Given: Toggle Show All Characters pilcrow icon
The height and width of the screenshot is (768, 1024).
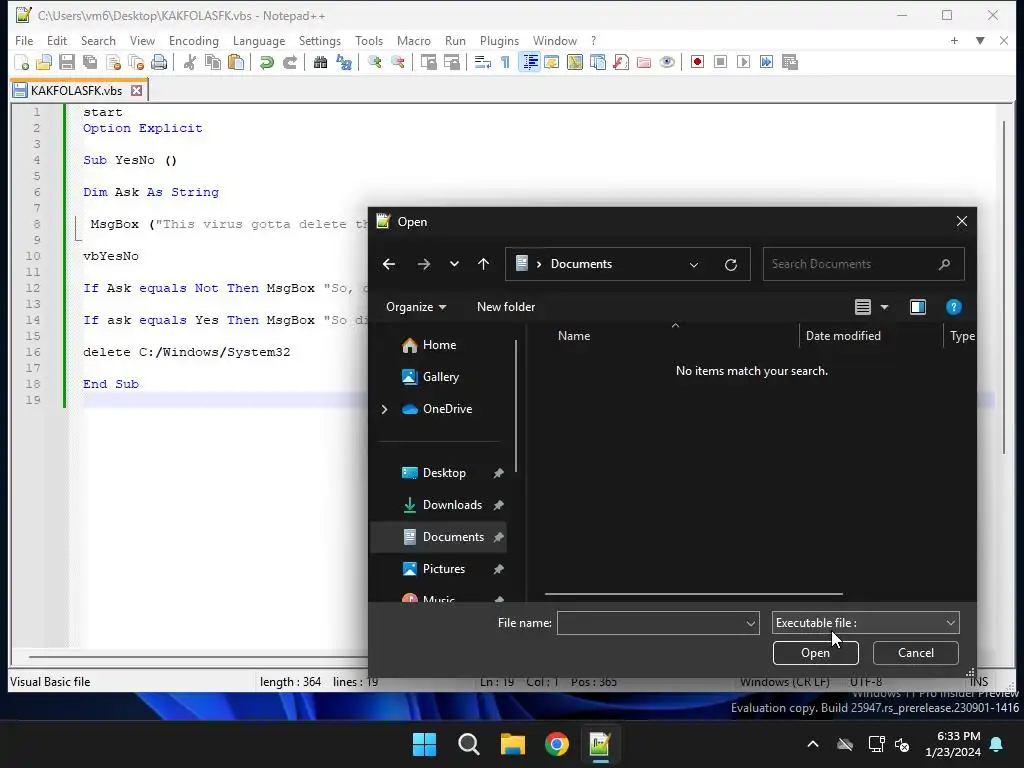Looking at the screenshot, I should point(505,62).
